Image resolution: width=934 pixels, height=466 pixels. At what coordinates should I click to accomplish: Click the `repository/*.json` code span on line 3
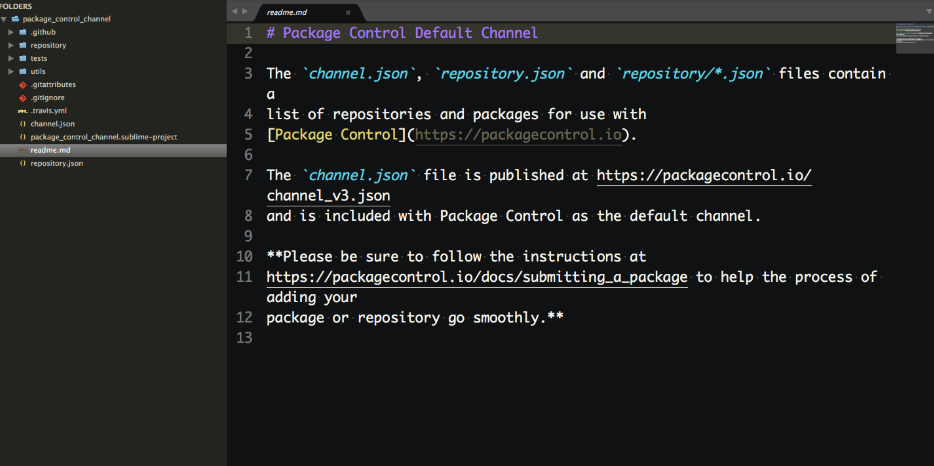[x=694, y=74]
